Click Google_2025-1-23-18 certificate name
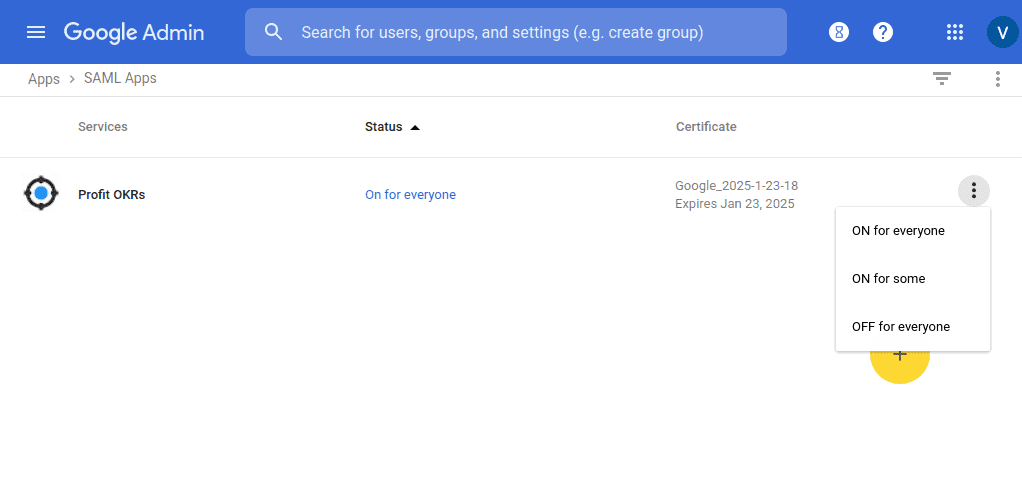 click(737, 186)
